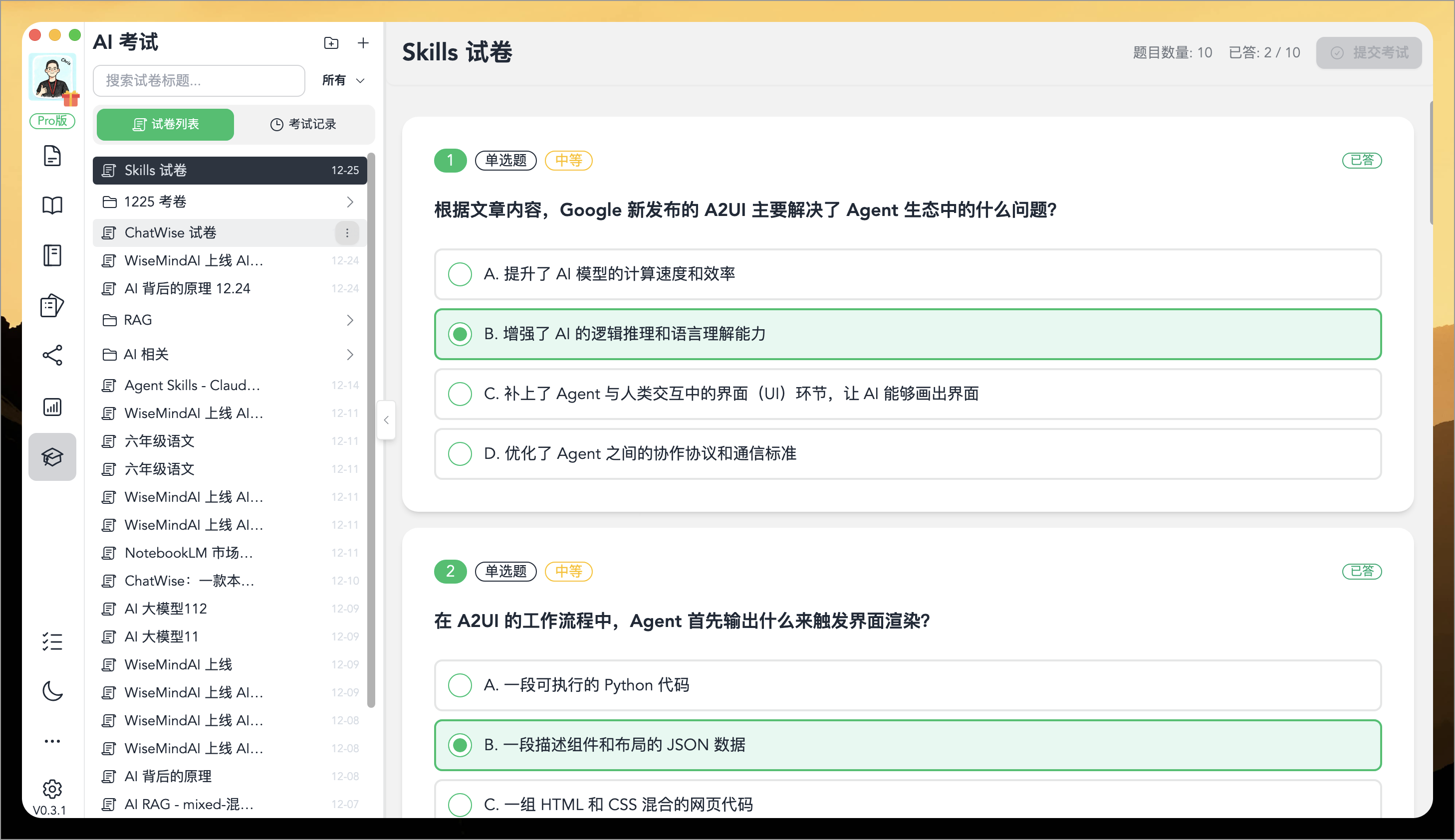Select option C about Agent UI 环节

(x=460, y=394)
